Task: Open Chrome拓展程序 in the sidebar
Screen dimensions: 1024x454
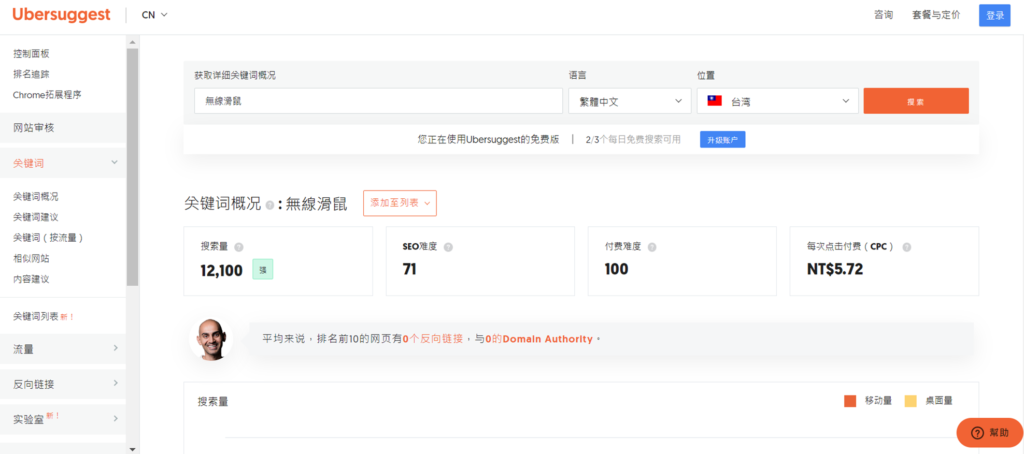Action: click(x=47, y=95)
